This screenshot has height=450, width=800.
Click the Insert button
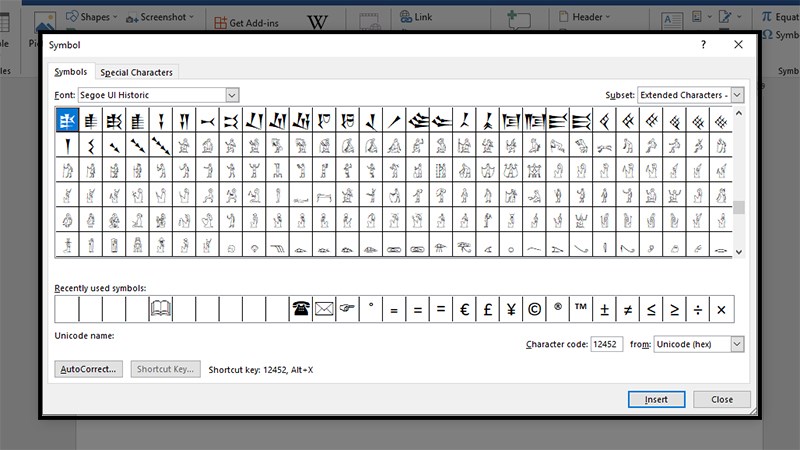(656, 399)
